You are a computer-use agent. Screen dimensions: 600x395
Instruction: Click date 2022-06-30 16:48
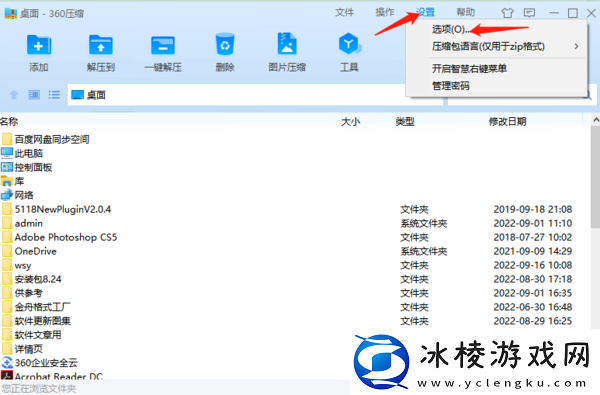[x=533, y=307]
